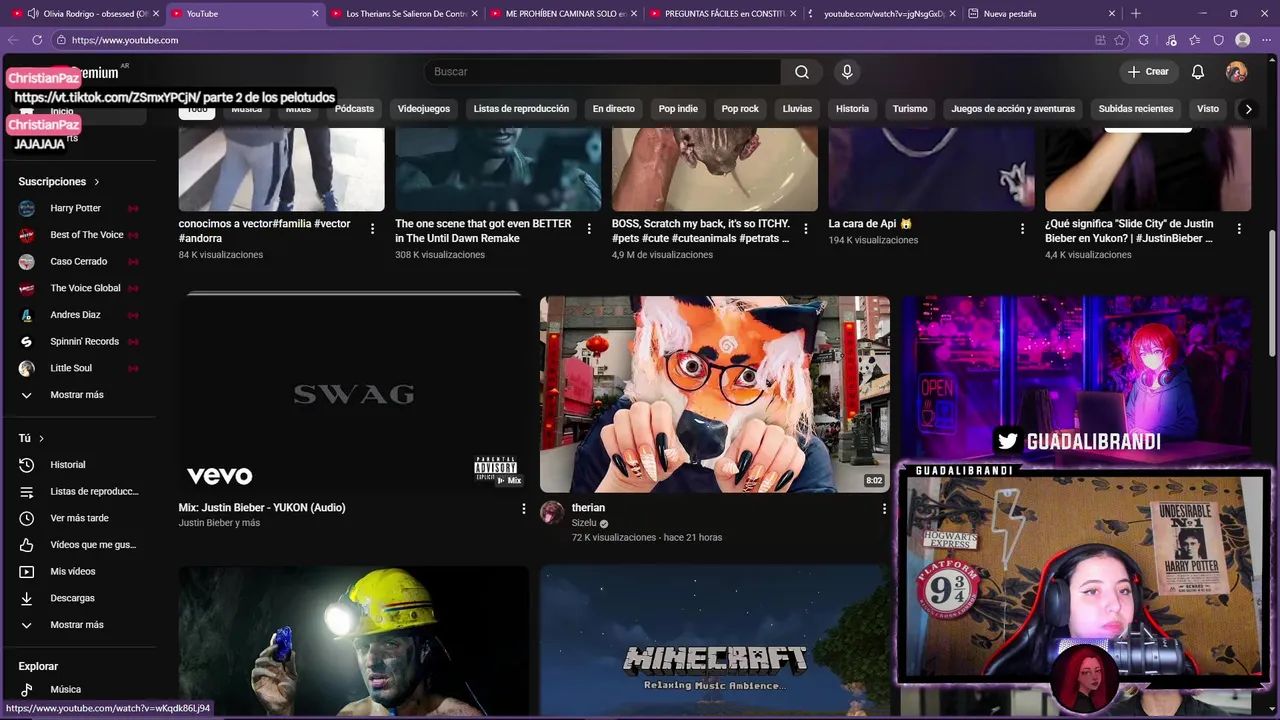1280x720 pixels.
Task: Select Juegos de acción y aventuras chip
Action: click(1013, 109)
